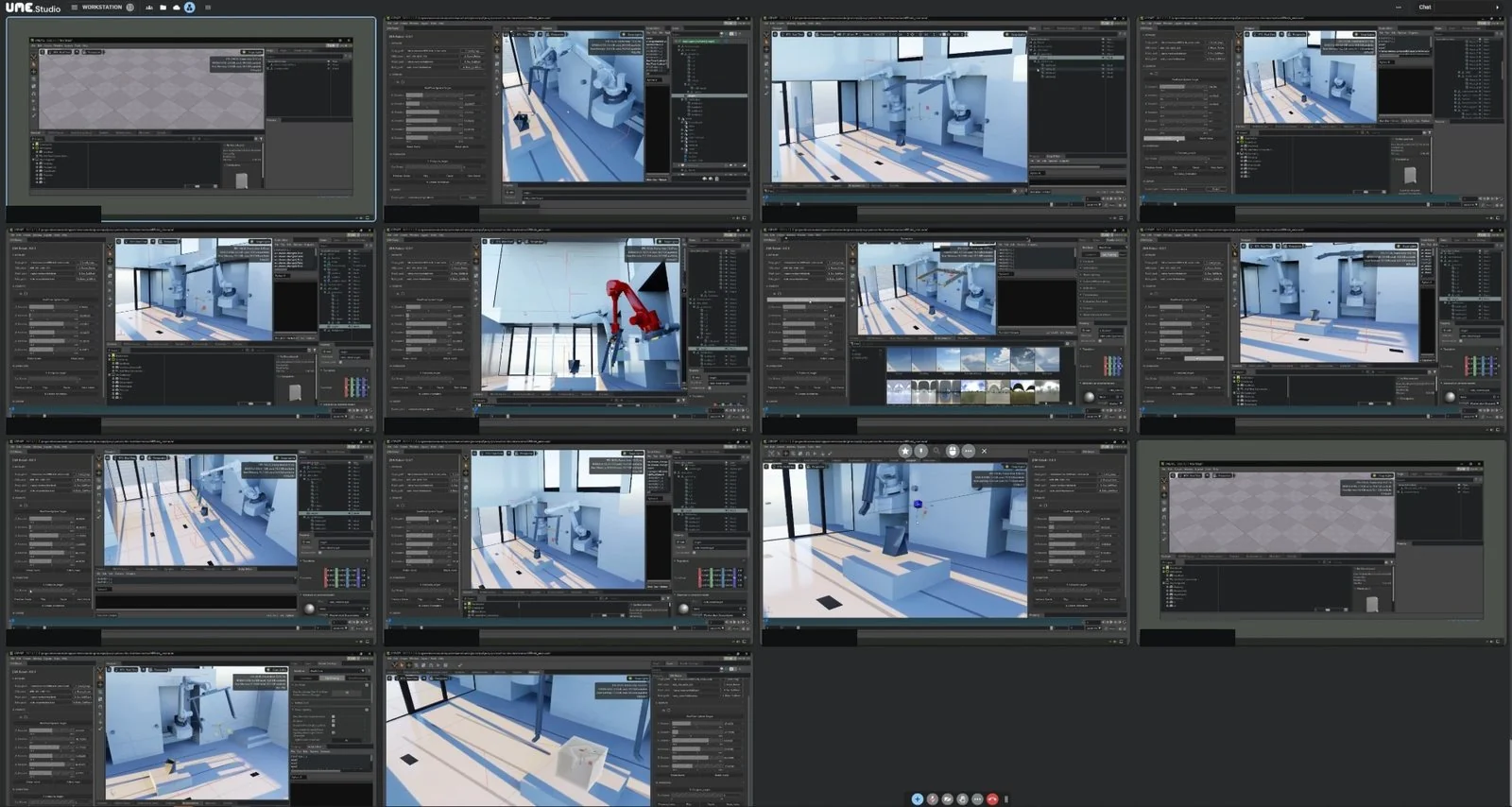Image resolution: width=1512 pixels, height=807 pixels.
Task: Toggle the mouse control icon in session toolbar
Action: (953, 451)
